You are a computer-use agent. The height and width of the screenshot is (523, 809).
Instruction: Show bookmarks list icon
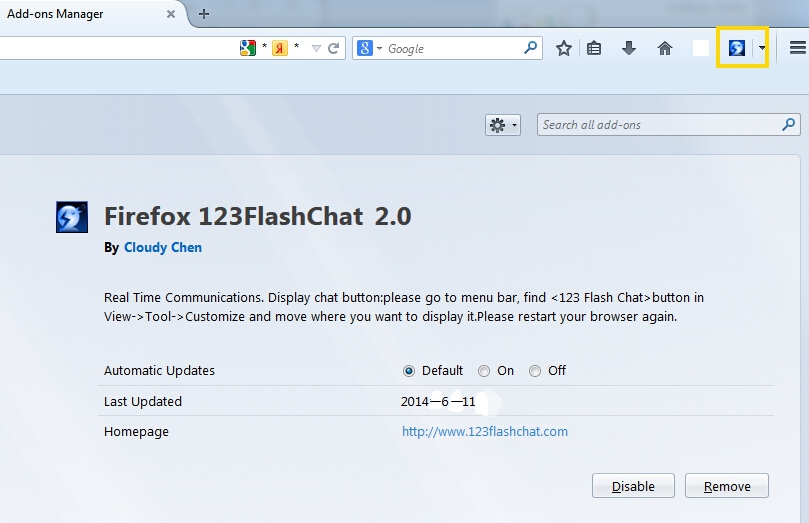[x=594, y=48]
